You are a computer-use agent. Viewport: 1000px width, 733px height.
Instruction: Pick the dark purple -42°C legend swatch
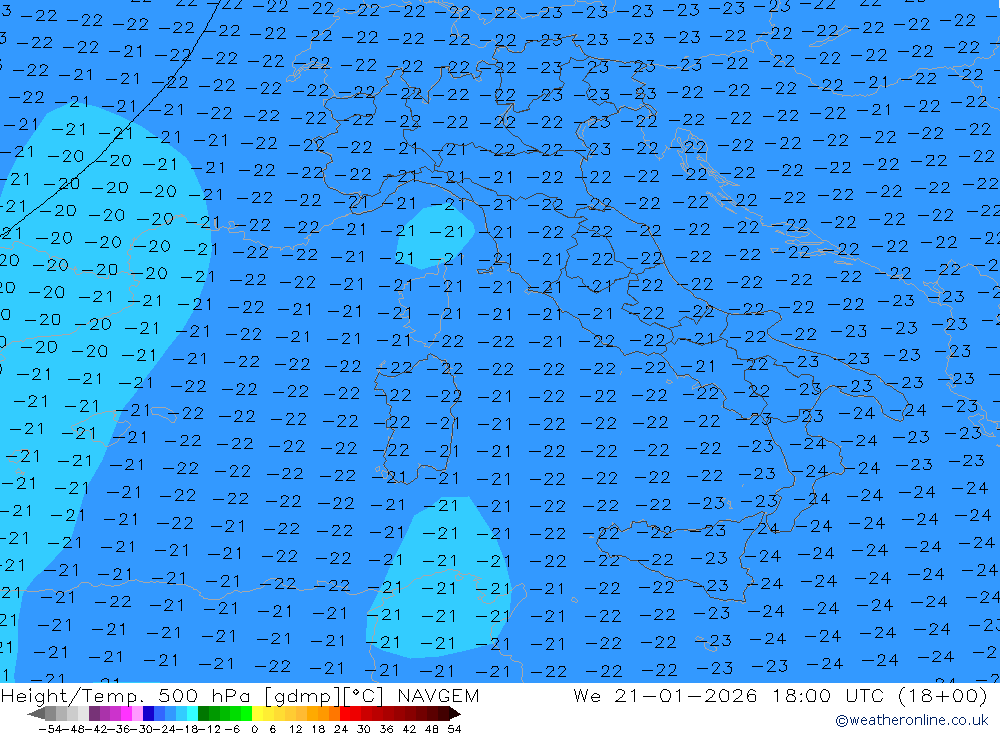94,714
